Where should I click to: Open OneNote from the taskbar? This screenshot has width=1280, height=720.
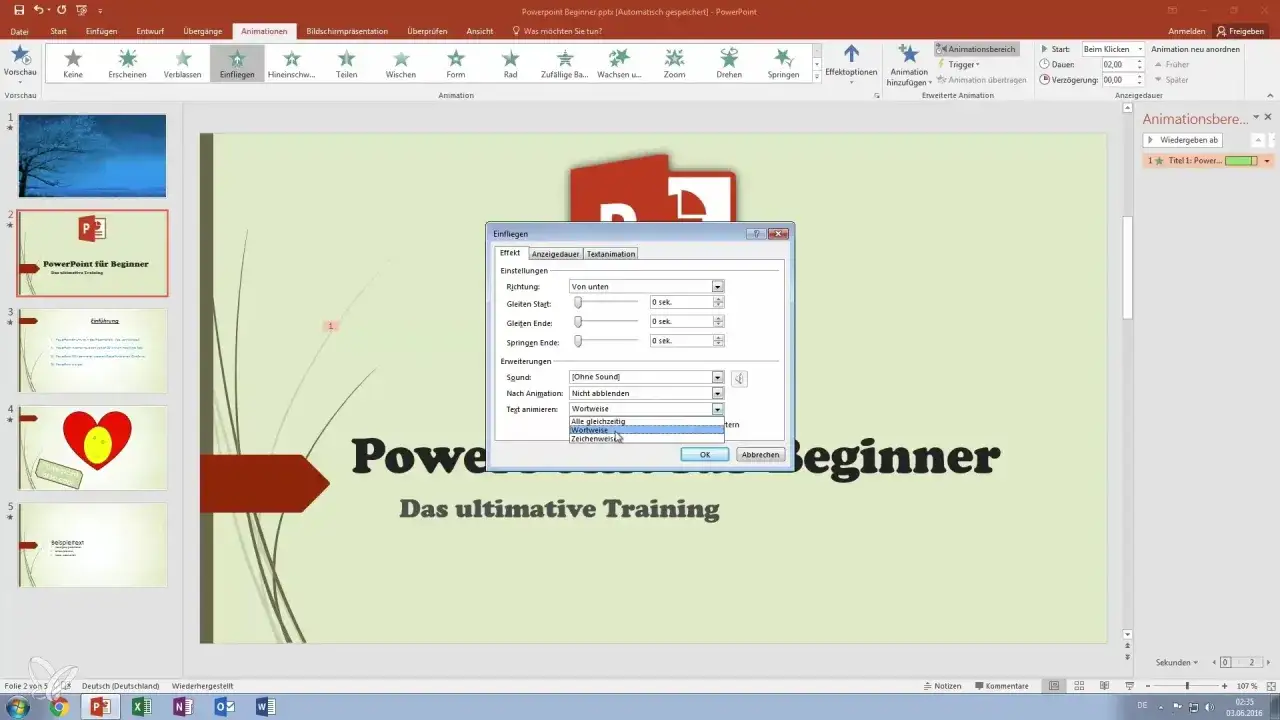183,707
